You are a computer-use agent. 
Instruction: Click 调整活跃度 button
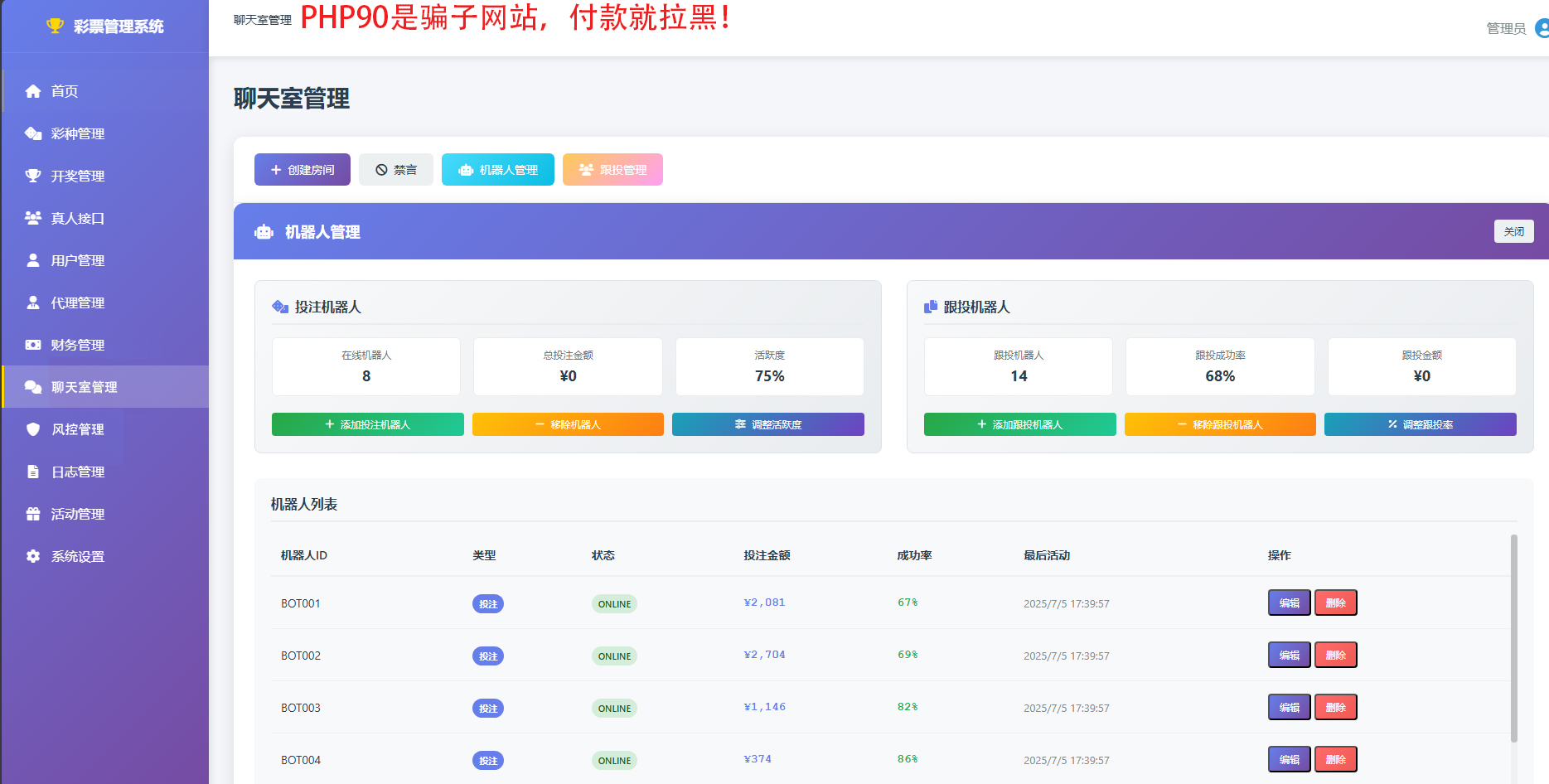[x=767, y=424]
